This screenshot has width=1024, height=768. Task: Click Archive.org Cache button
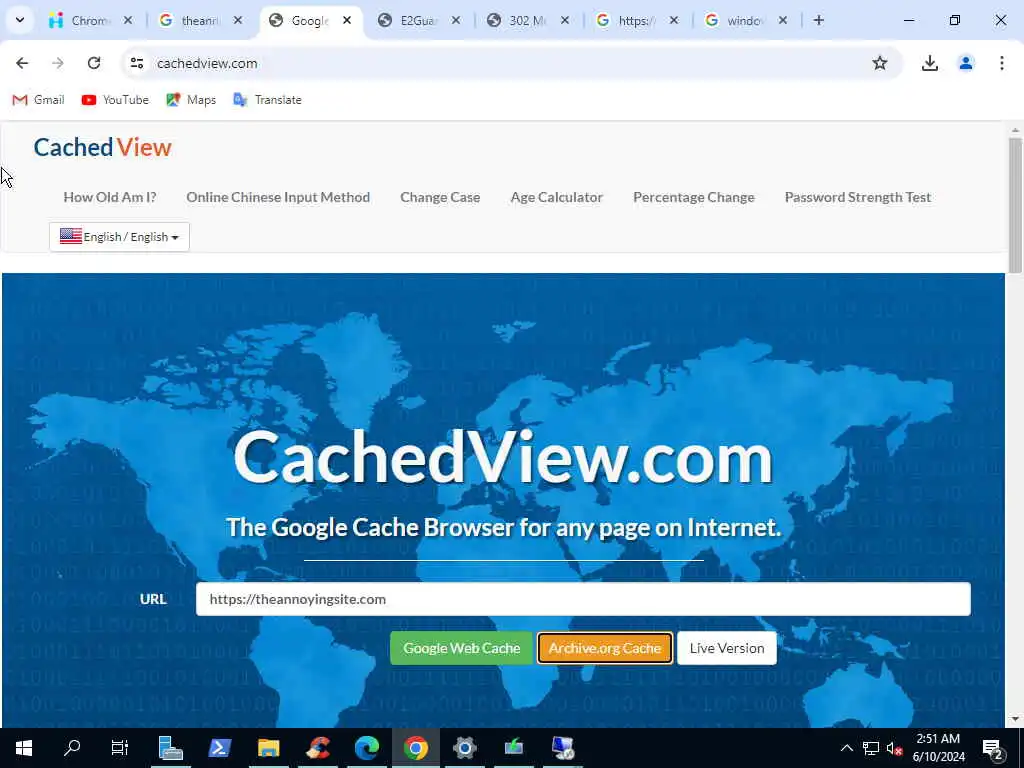click(605, 648)
